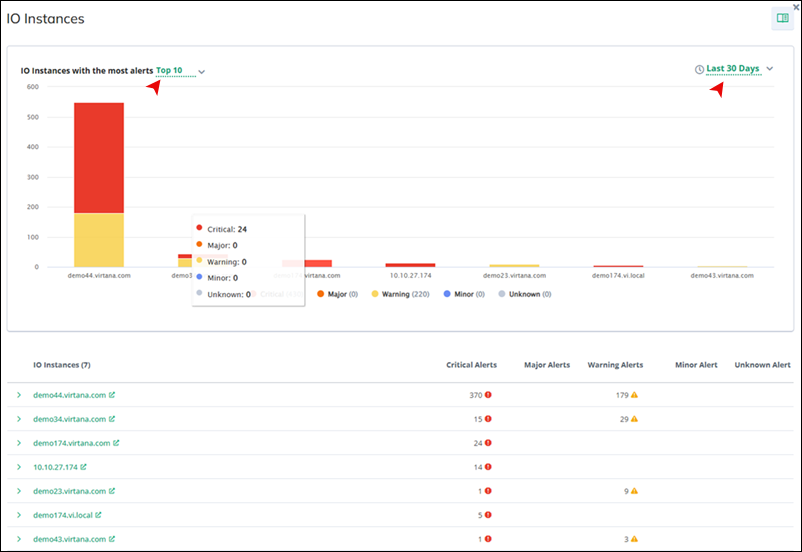Viewport: 802px width, 552px height.
Task: Toggle the Warning (220) legend item
Action: coord(400,294)
